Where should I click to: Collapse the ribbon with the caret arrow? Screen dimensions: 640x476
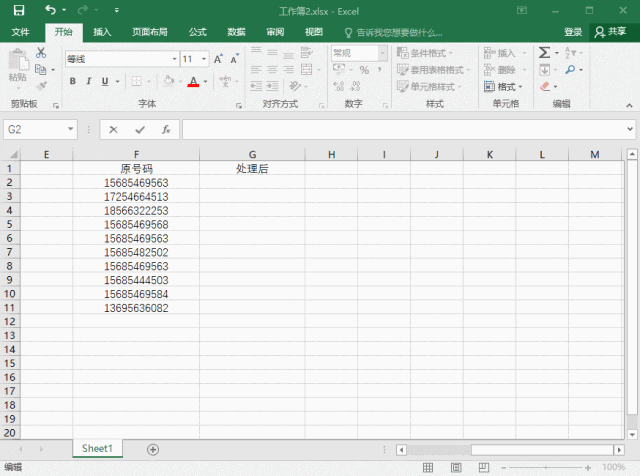629,105
